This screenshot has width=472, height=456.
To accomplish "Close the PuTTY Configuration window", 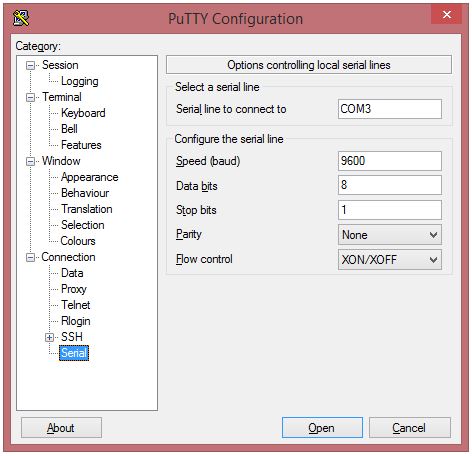I will click(446, 15).
